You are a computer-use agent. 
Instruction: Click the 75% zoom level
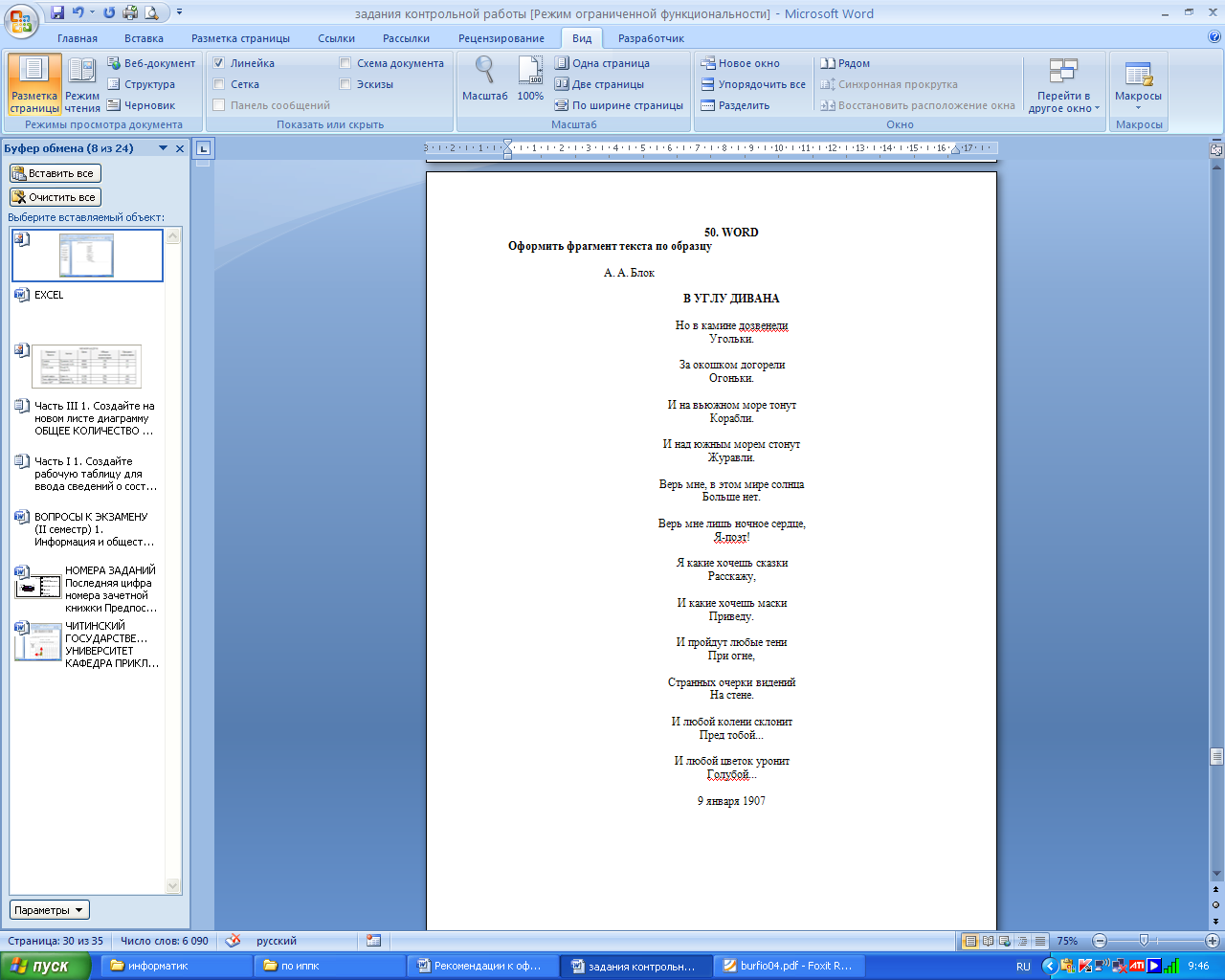click(x=1067, y=941)
